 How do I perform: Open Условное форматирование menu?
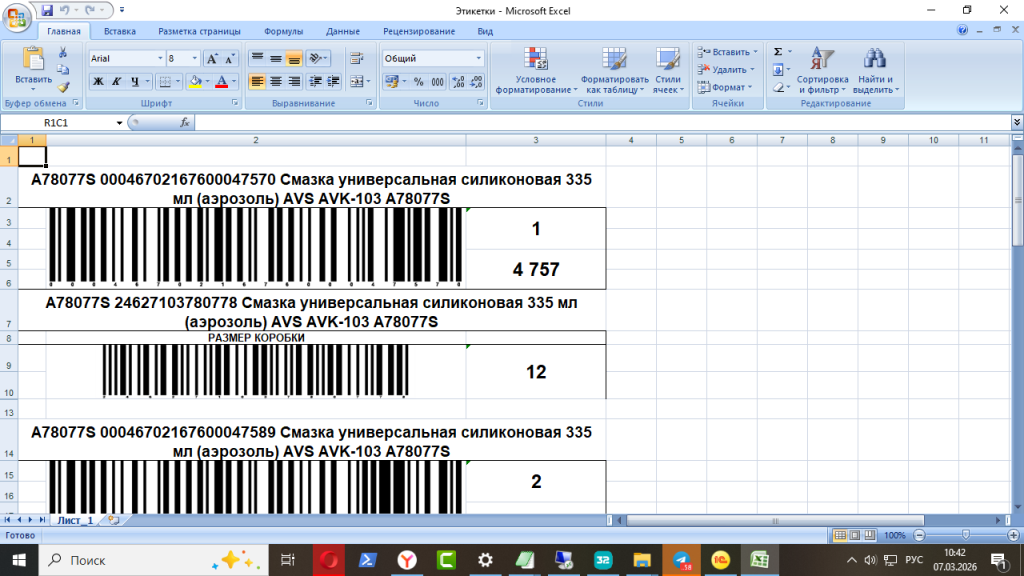(x=536, y=71)
